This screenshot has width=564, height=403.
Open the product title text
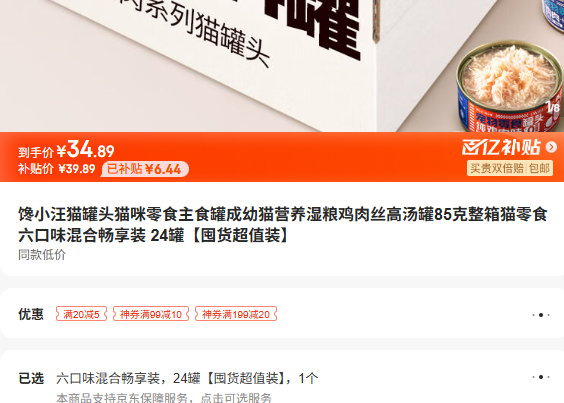(x=282, y=225)
